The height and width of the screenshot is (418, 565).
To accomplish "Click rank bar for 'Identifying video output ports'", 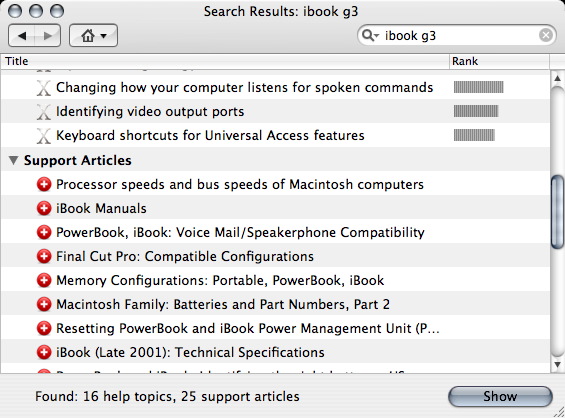I will (x=476, y=111).
